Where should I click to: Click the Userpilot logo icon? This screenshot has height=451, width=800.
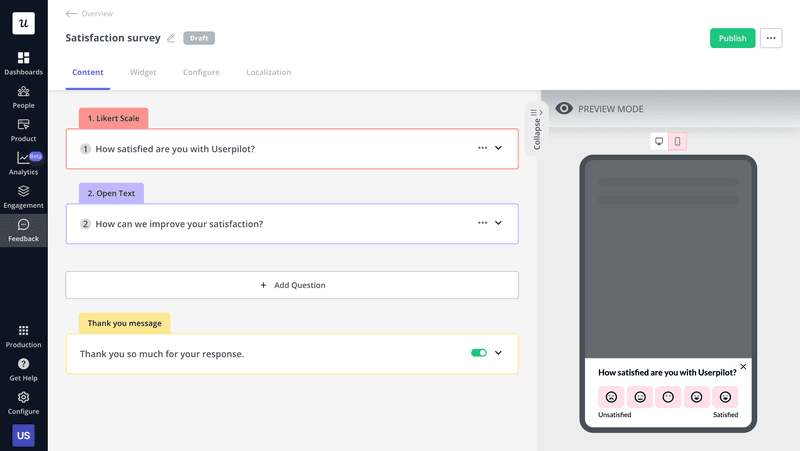click(23, 23)
